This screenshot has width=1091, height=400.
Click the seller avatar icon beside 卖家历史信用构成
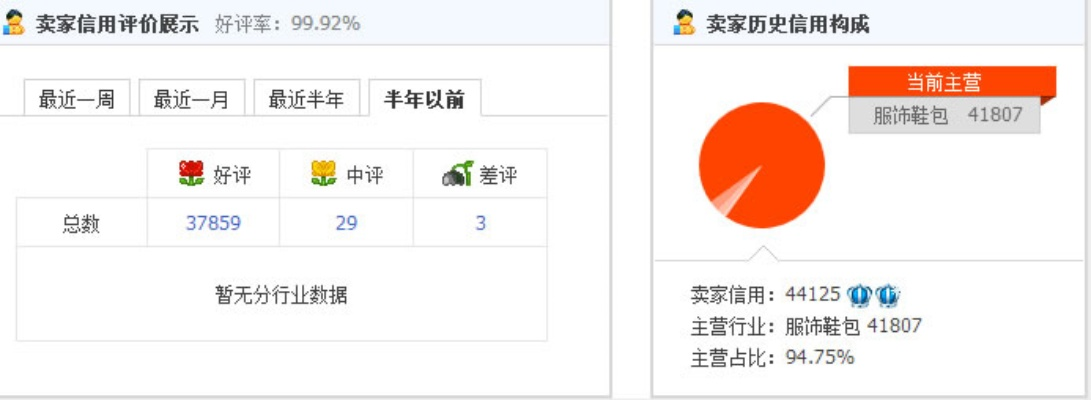coord(684,23)
